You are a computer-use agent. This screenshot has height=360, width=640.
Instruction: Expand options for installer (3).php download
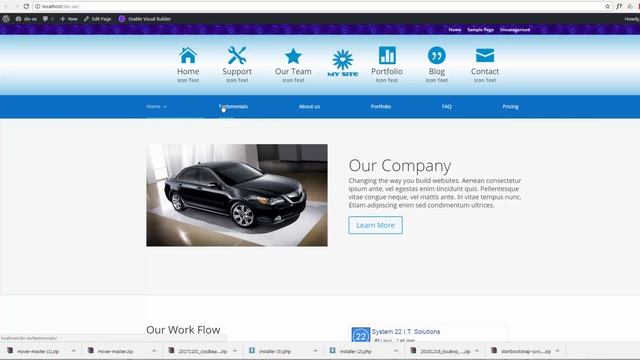(x=315, y=351)
